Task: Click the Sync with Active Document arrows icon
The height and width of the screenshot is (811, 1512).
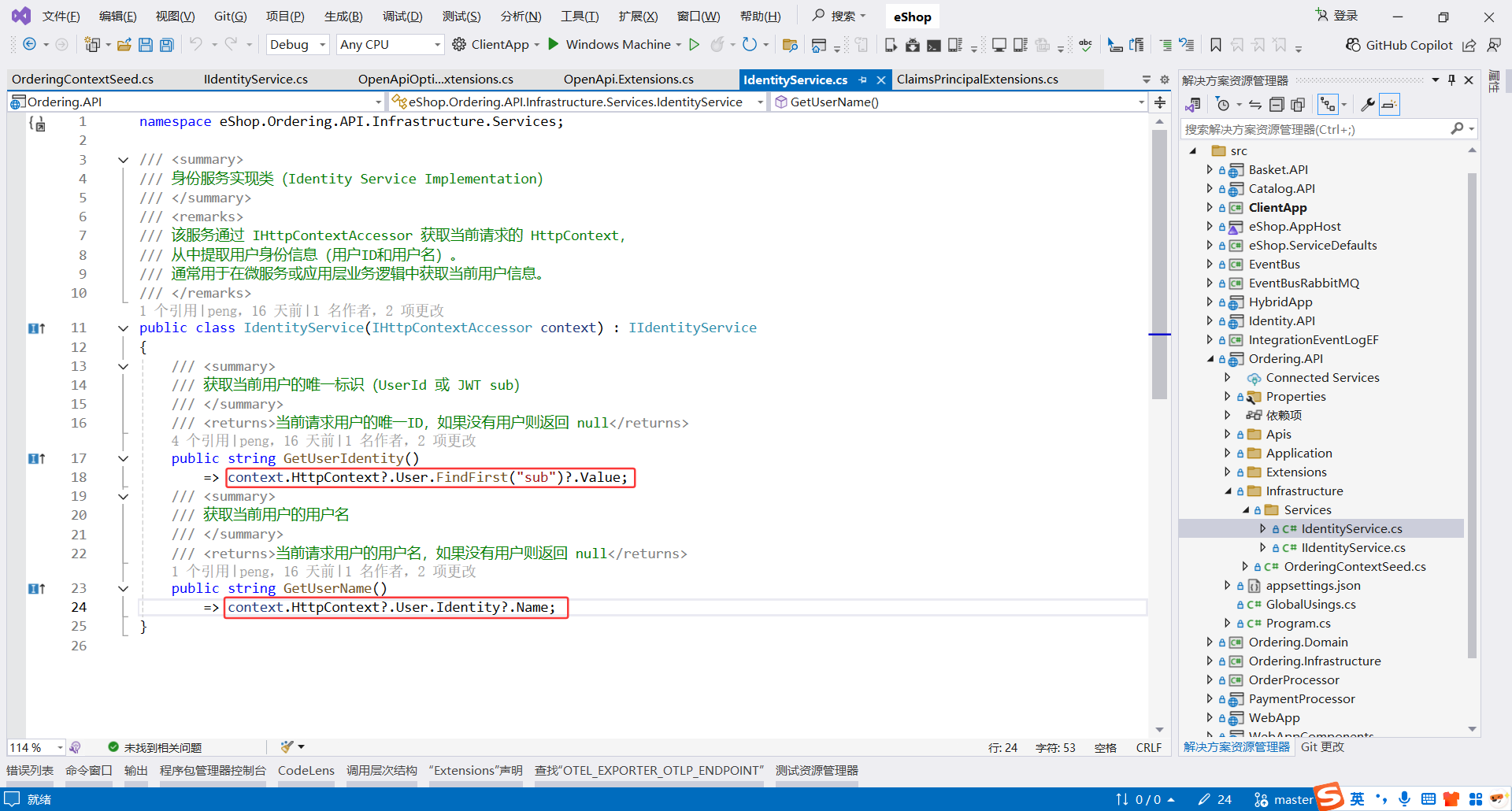Action: tap(1255, 105)
